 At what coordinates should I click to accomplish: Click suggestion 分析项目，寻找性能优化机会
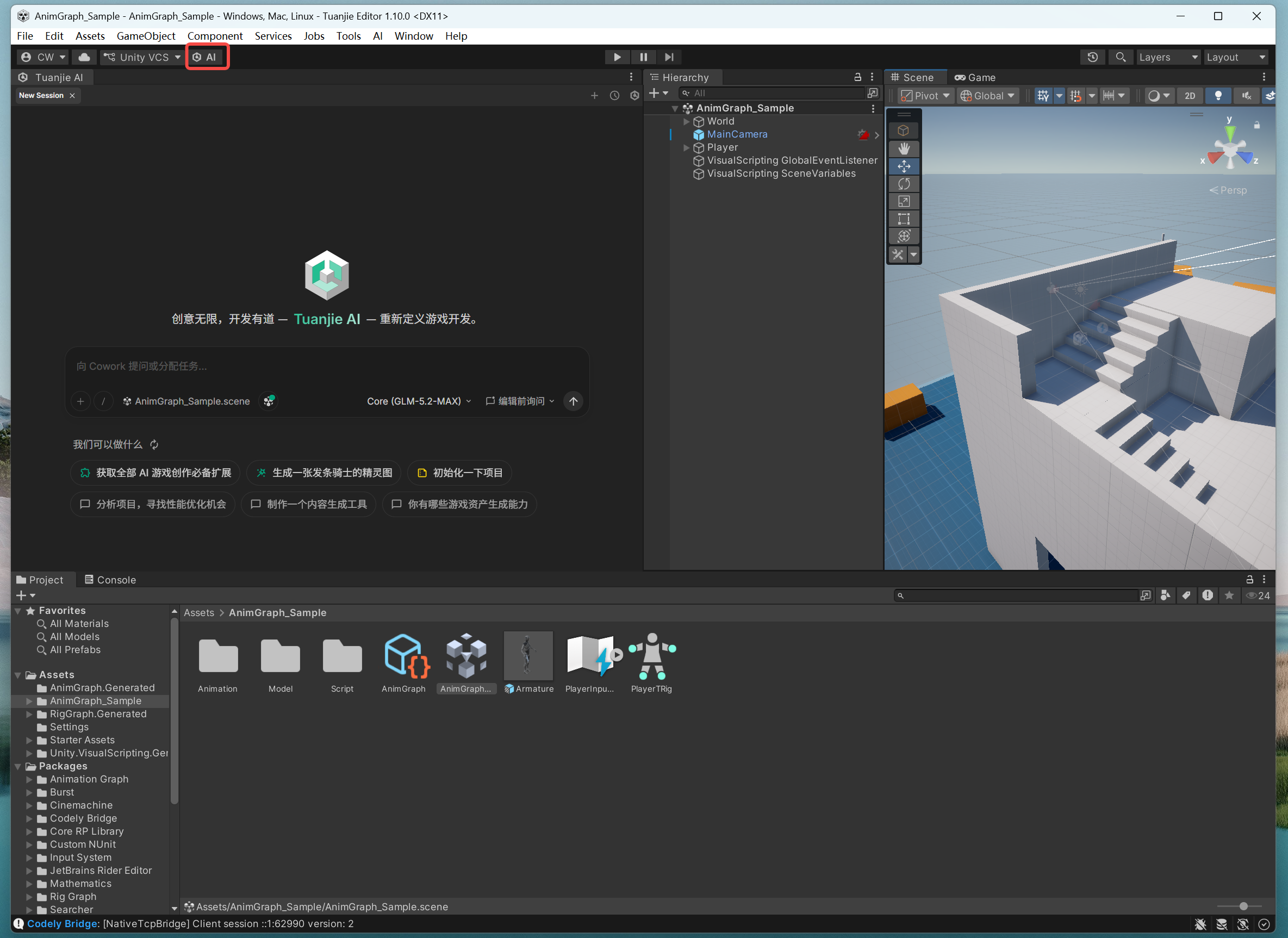point(153,504)
